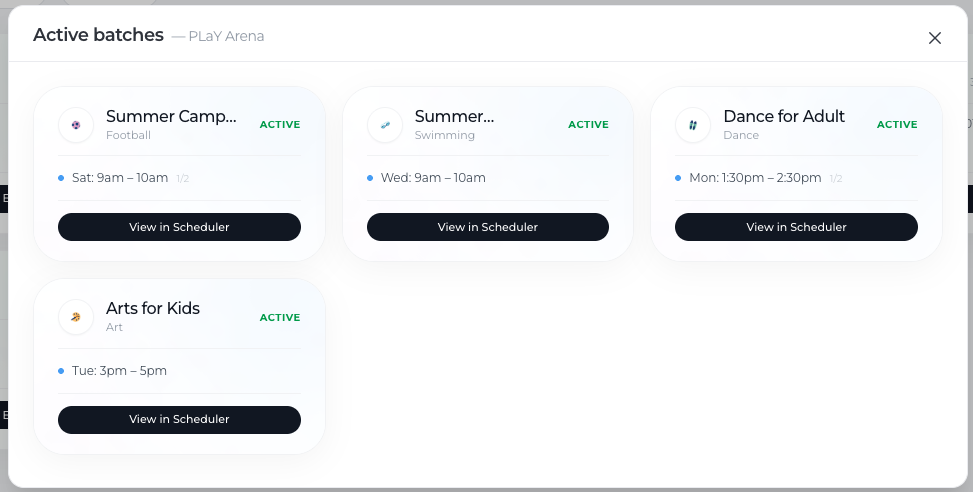View Swimming batch in Scheduler
Viewport: 973px width, 492px height.
488,227
